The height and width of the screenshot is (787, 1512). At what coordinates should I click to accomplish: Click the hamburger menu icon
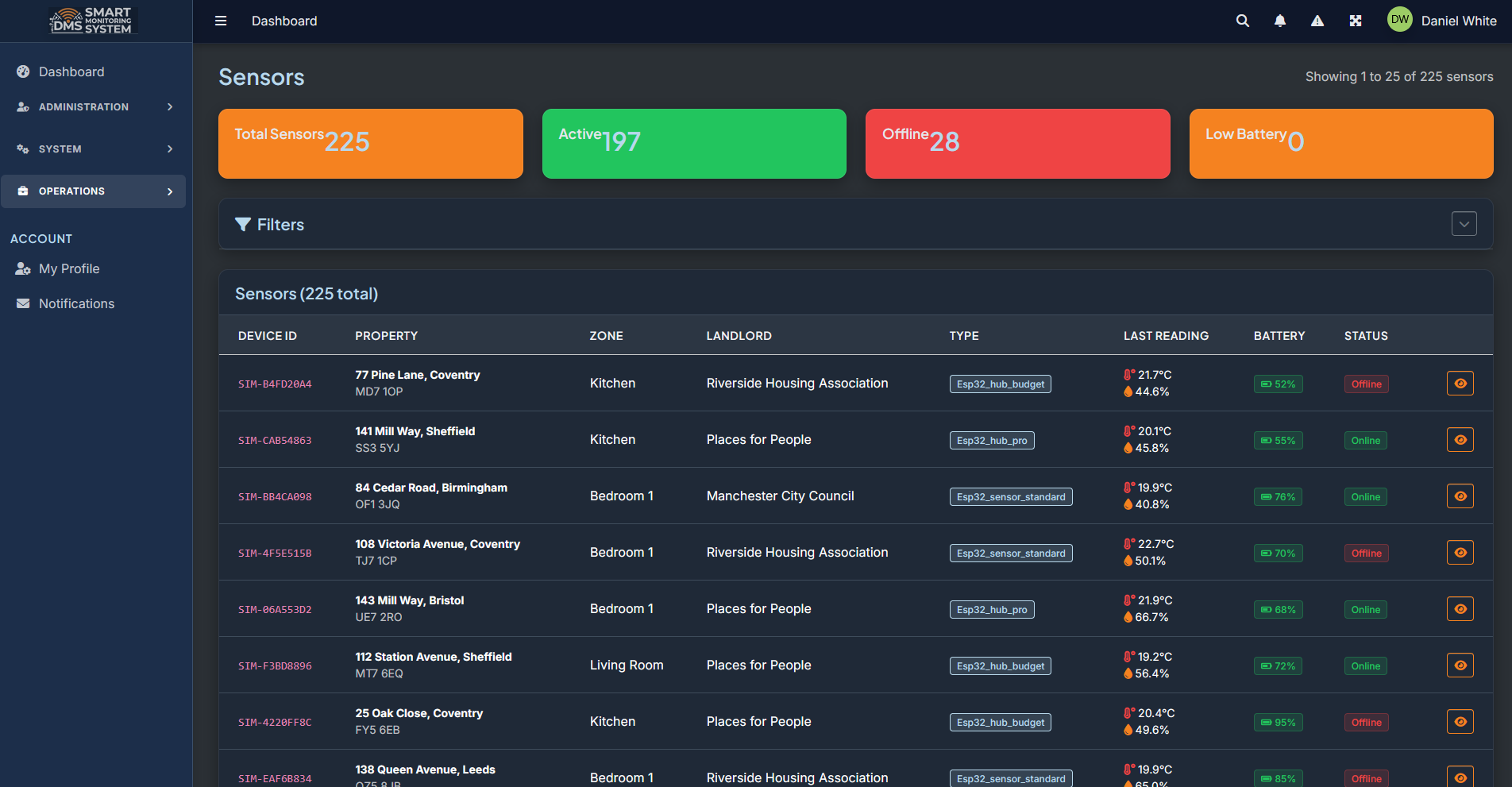coord(220,21)
